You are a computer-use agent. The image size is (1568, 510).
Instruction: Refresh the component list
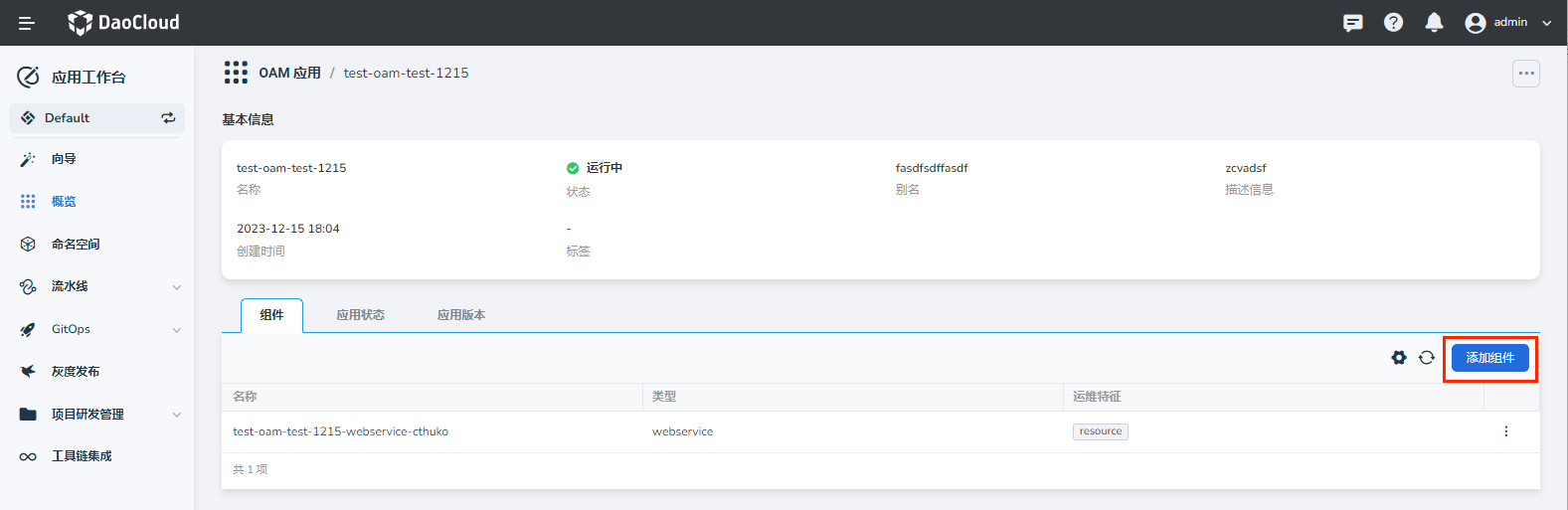pos(1427,358)
